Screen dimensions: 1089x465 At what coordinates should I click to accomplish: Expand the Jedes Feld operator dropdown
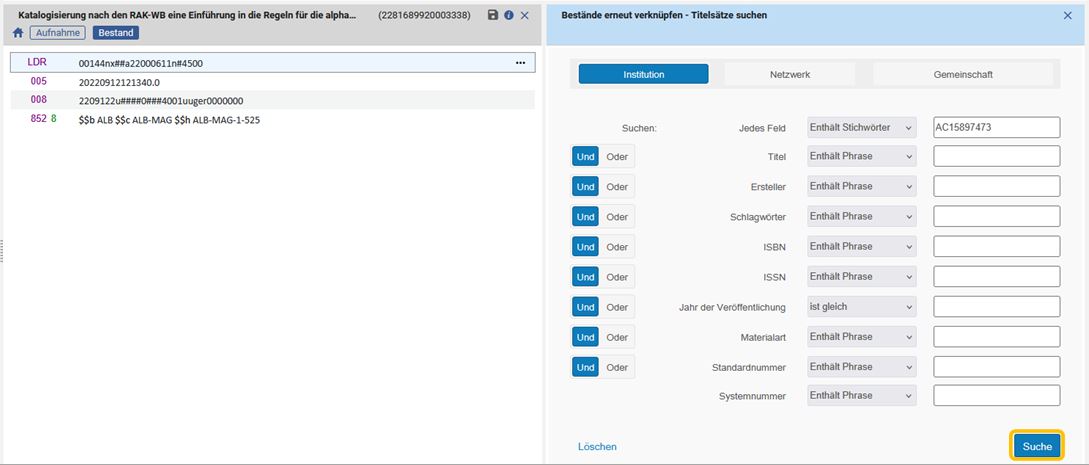click(862, 128)
